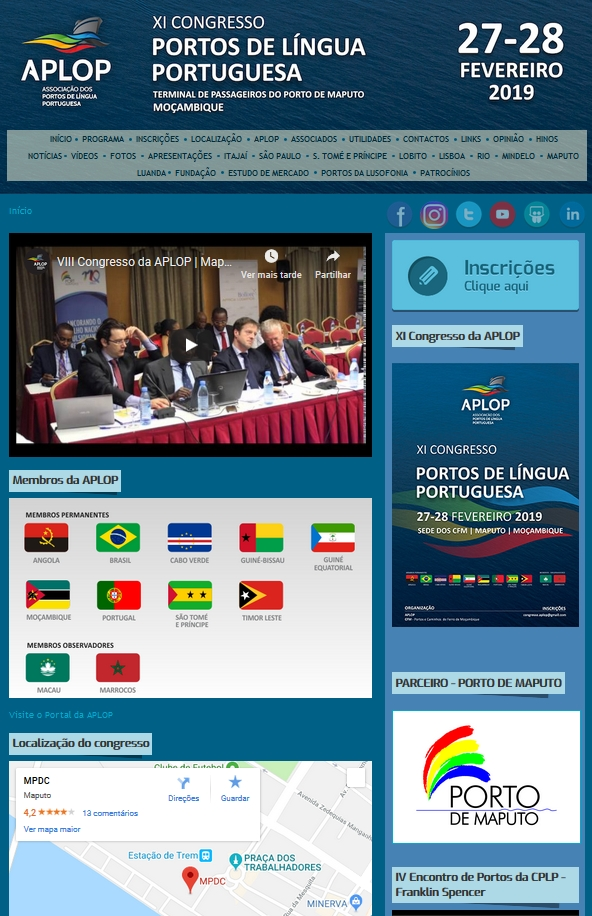
Task: Click PARCEIRO - PORTO DE MAPUTO heading
Action: [478, 683]
